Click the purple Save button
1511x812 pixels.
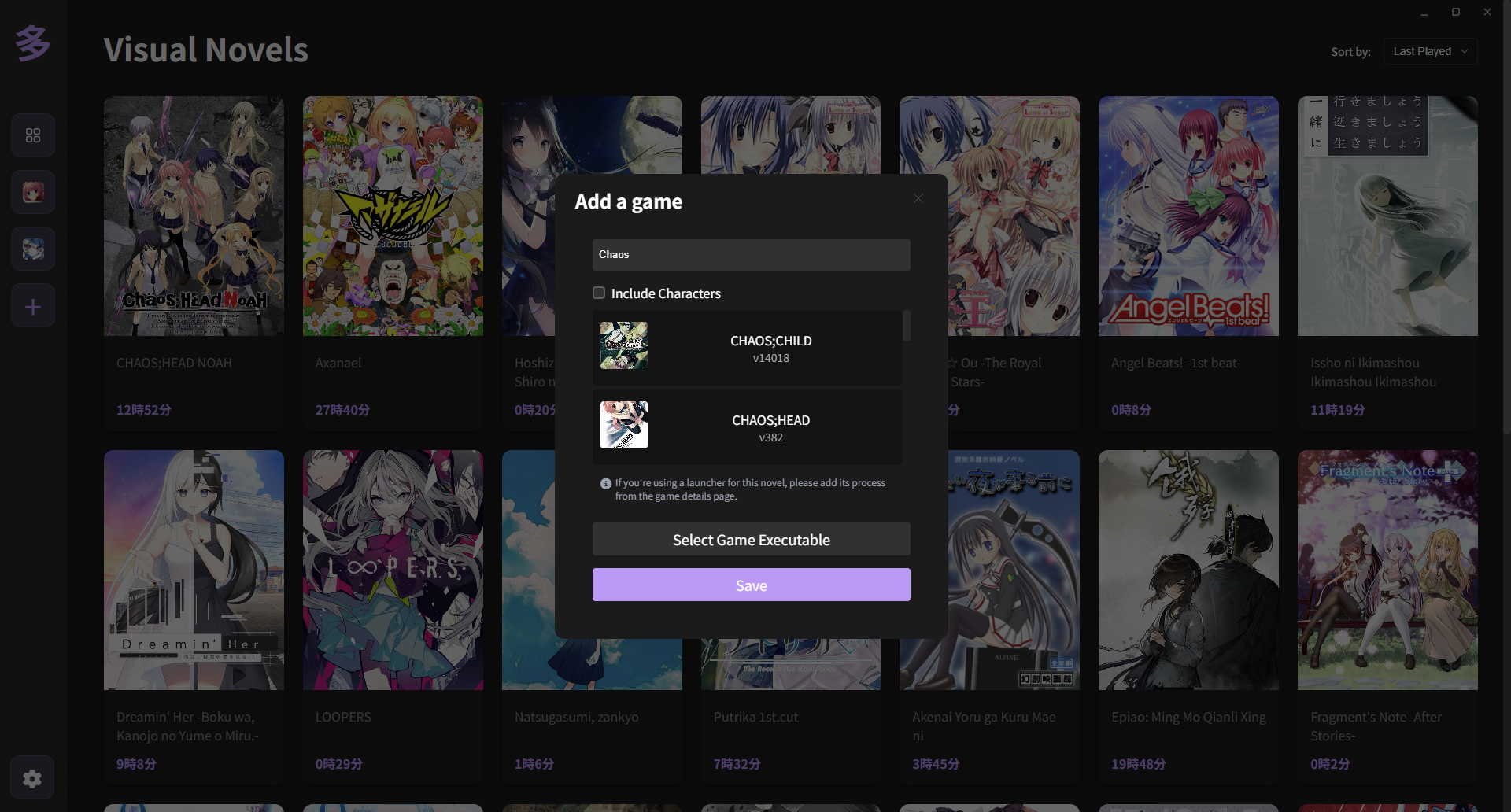(752, 585)
